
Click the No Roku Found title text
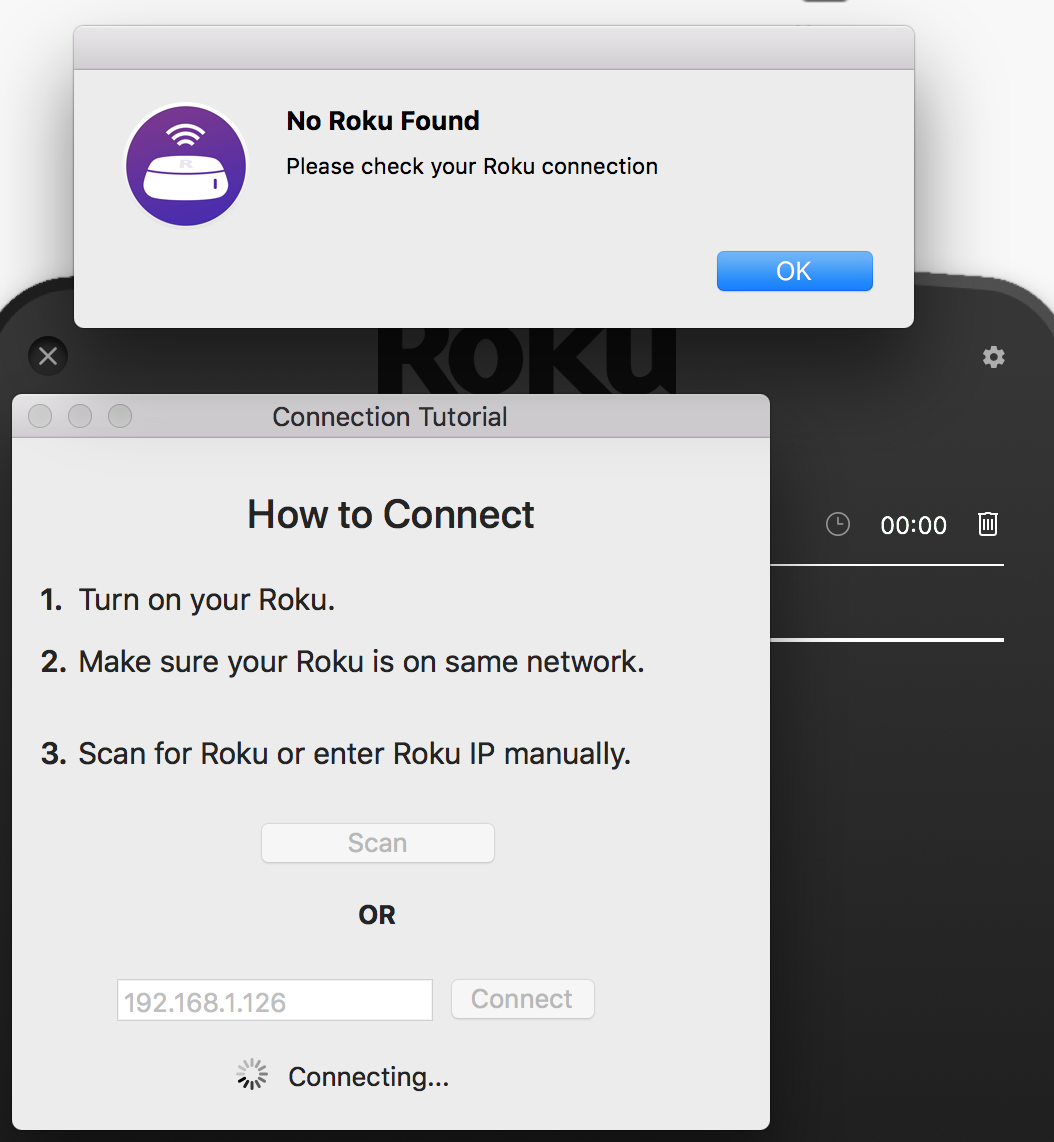383,121
